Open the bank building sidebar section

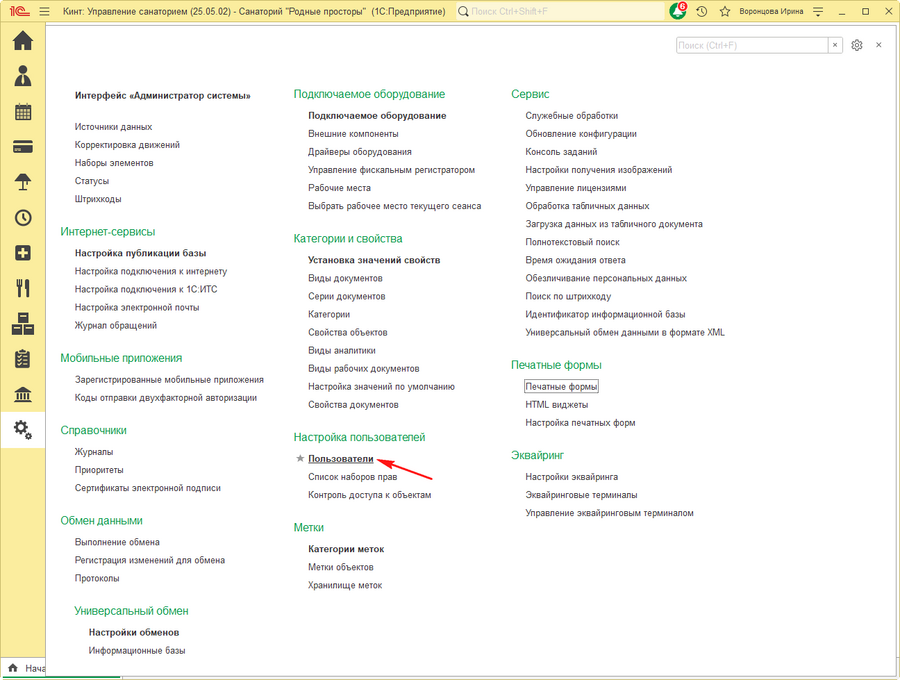click(23, 395)
